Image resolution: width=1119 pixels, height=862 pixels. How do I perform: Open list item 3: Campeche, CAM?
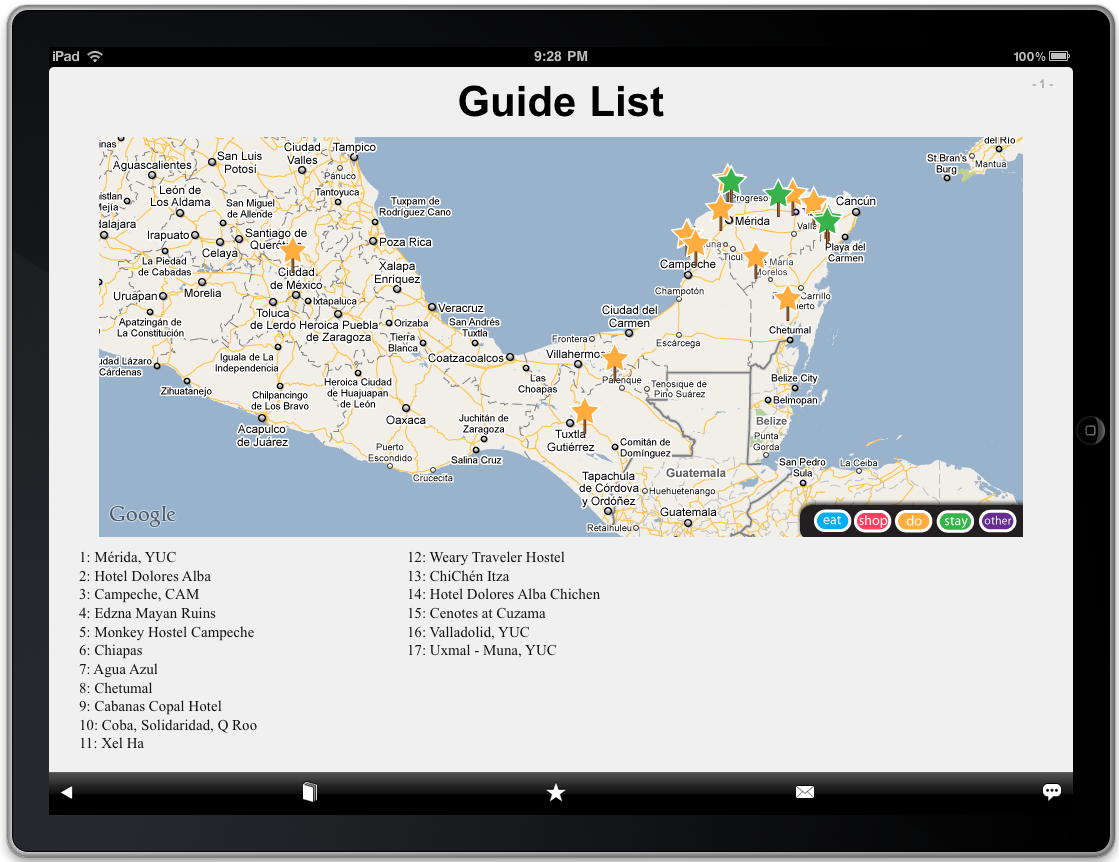[139, 594]
